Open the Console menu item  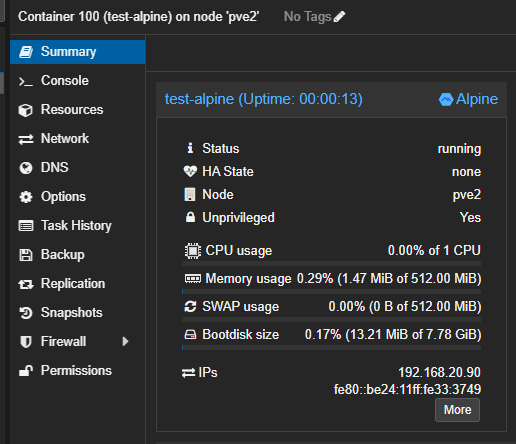coord(77,81)
